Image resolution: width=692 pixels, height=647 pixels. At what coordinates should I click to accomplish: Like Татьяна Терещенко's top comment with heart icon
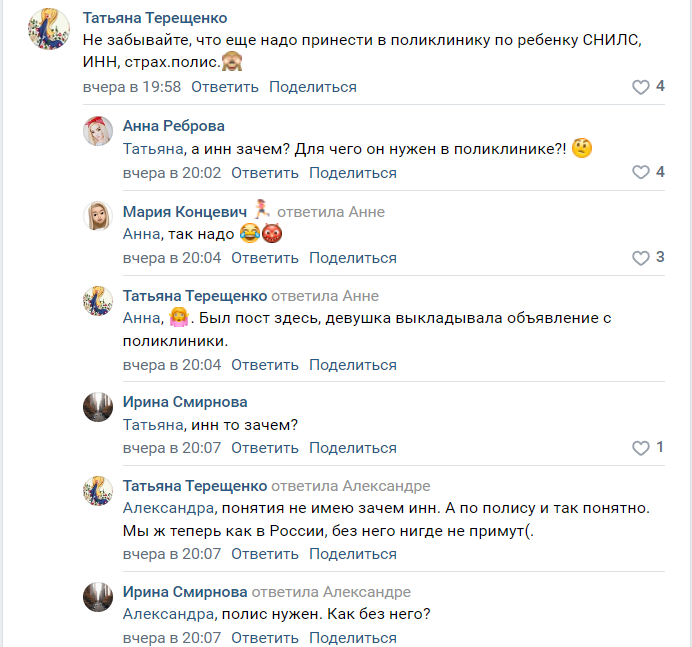(641, 87)
